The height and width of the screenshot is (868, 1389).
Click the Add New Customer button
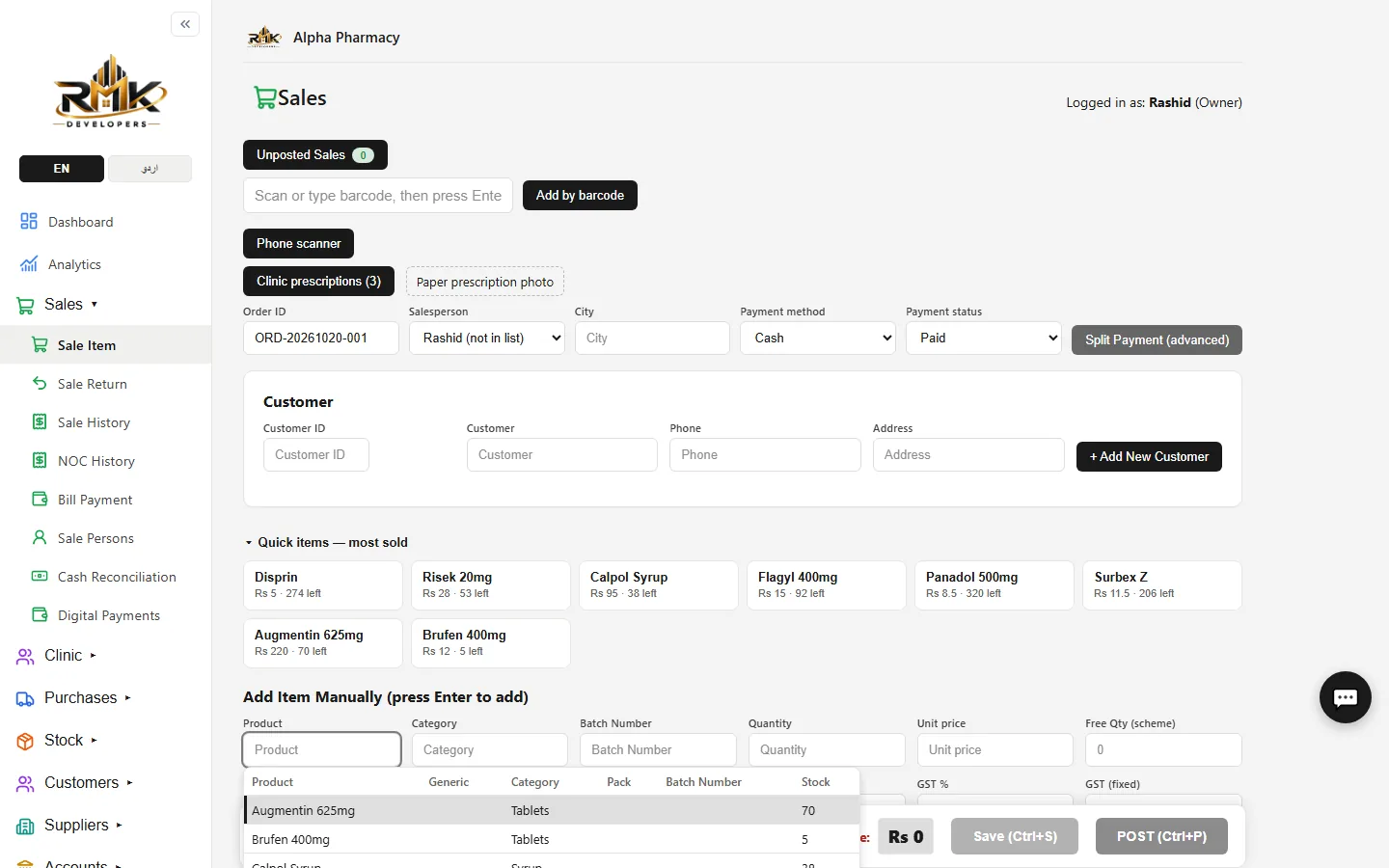[x=1149, y=456]
